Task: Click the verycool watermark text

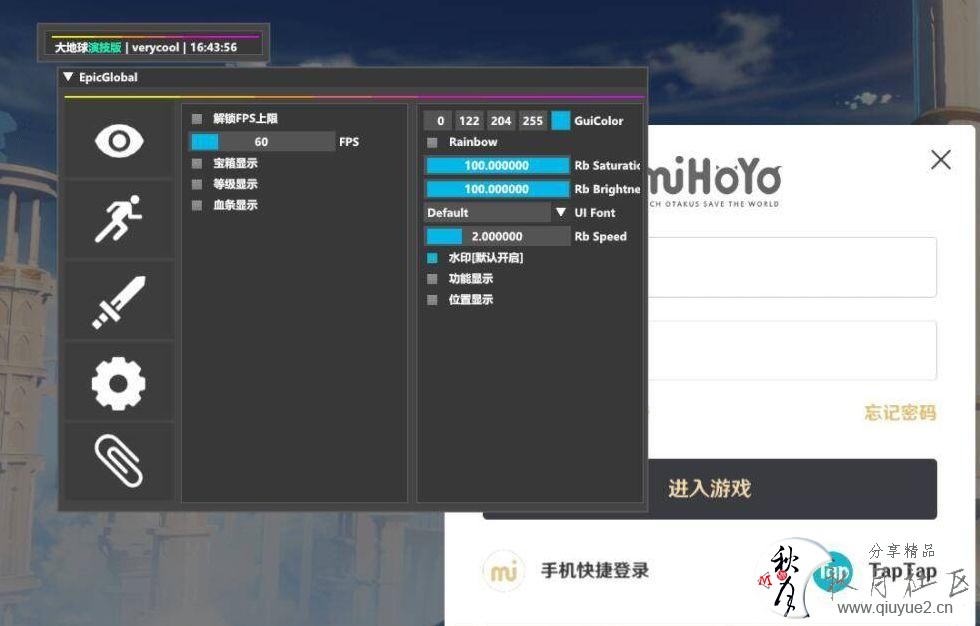Action: point(156,47)
